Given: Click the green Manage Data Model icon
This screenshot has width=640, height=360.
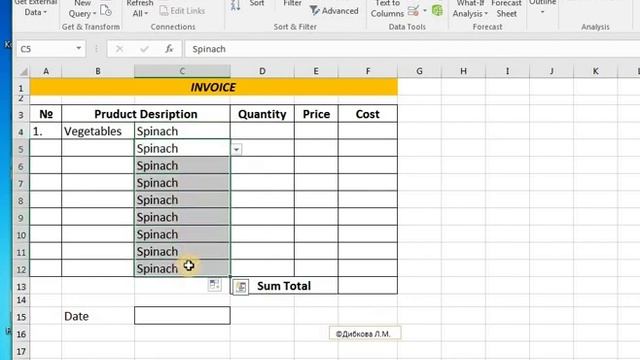Looking at the screenshot, I should 437,11.
